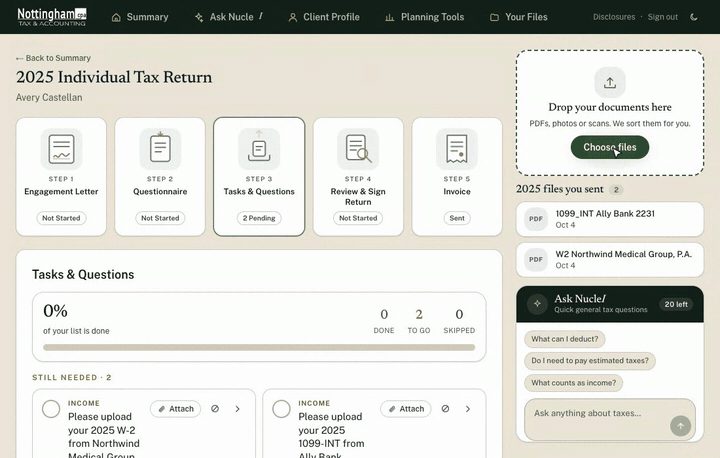Mark the W-2 Northwind task circle as done
The image size is (720, 458).
click(x=51, y=408)
